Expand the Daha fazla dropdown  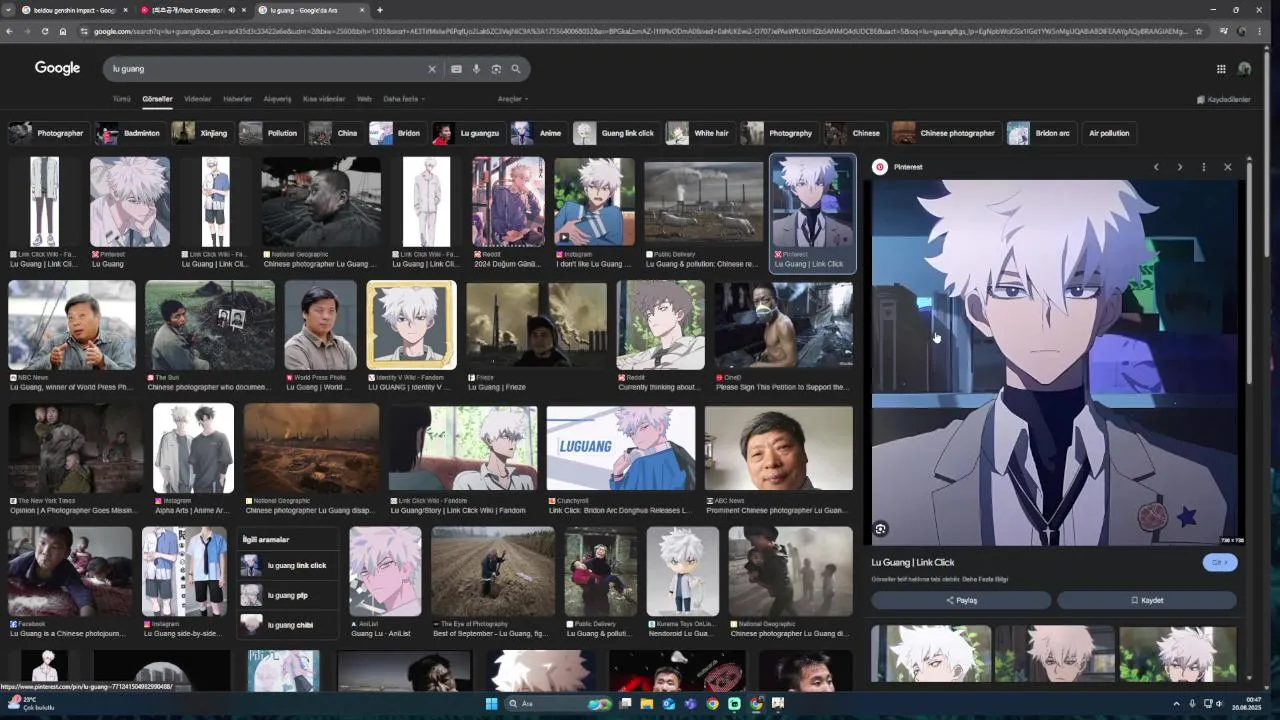pyautogui.click(x=404, y=99)
